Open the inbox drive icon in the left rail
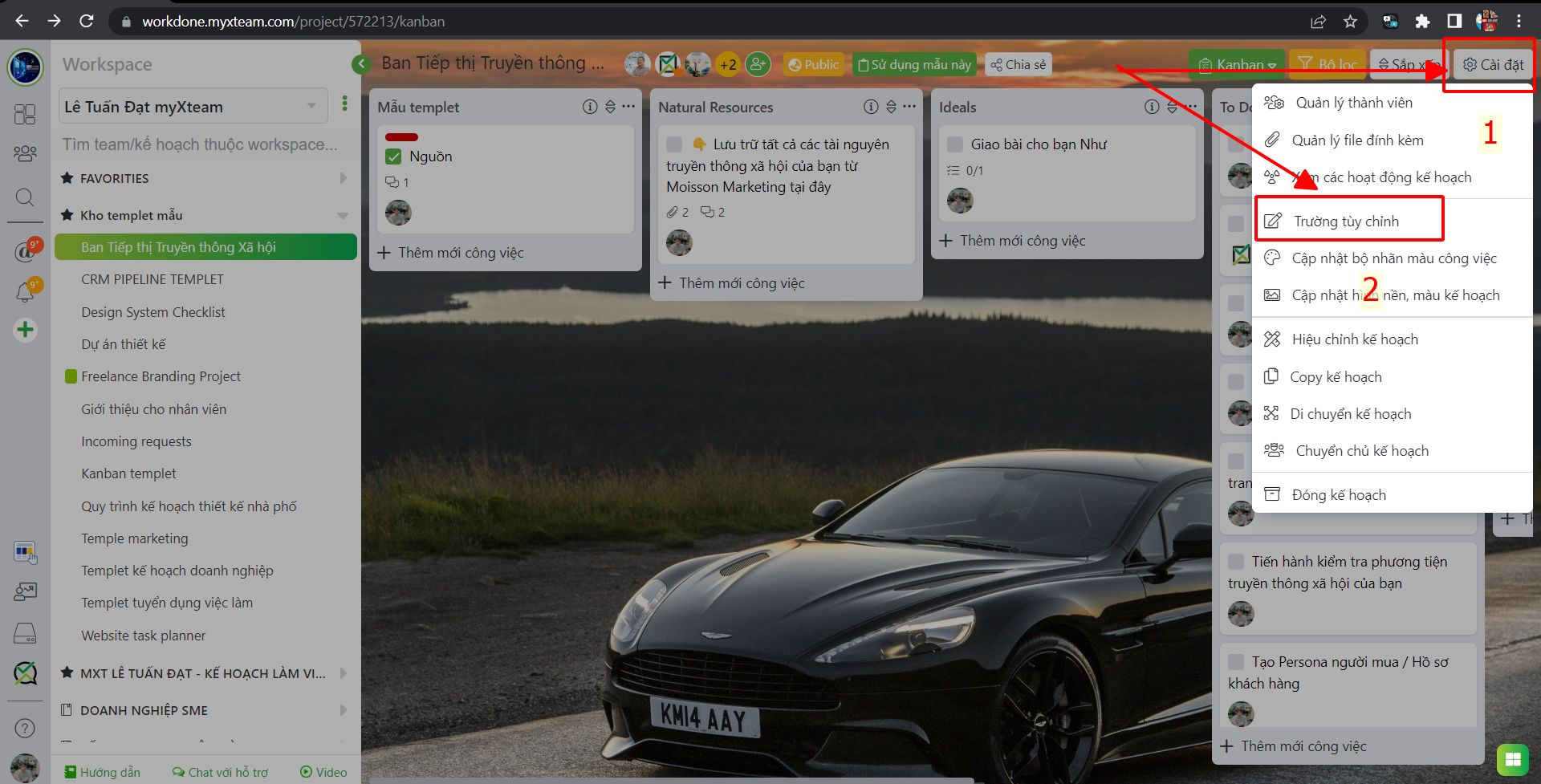 [x=25, y=634]
